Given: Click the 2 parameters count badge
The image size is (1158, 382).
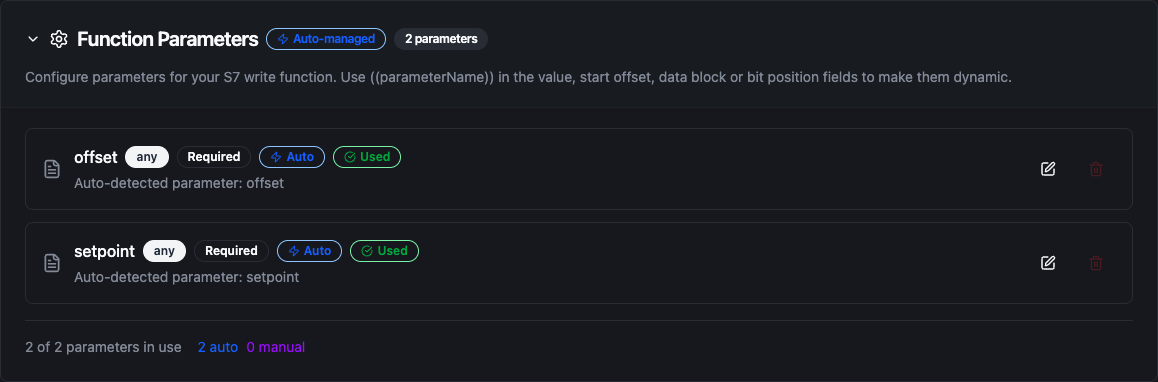Looking at the screenshot, I should [441, 39].
